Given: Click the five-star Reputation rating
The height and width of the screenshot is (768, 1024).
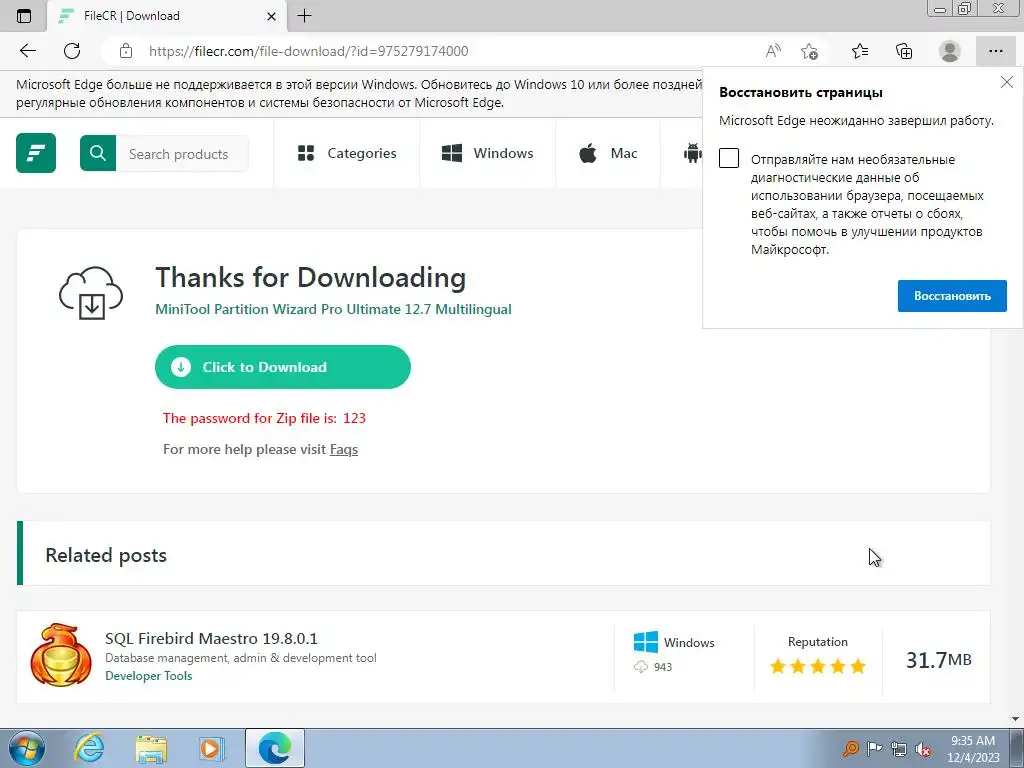Looking at the screenshot, I should (x=818, y=666).
